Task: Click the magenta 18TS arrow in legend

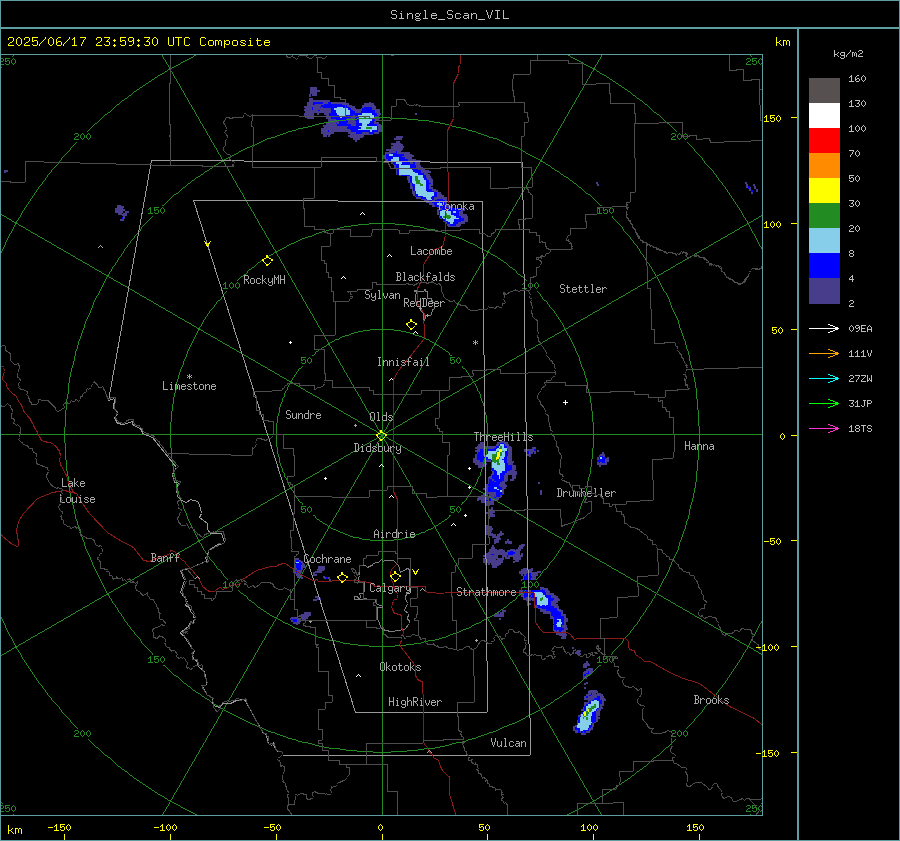Action: (x=824, y=428)
